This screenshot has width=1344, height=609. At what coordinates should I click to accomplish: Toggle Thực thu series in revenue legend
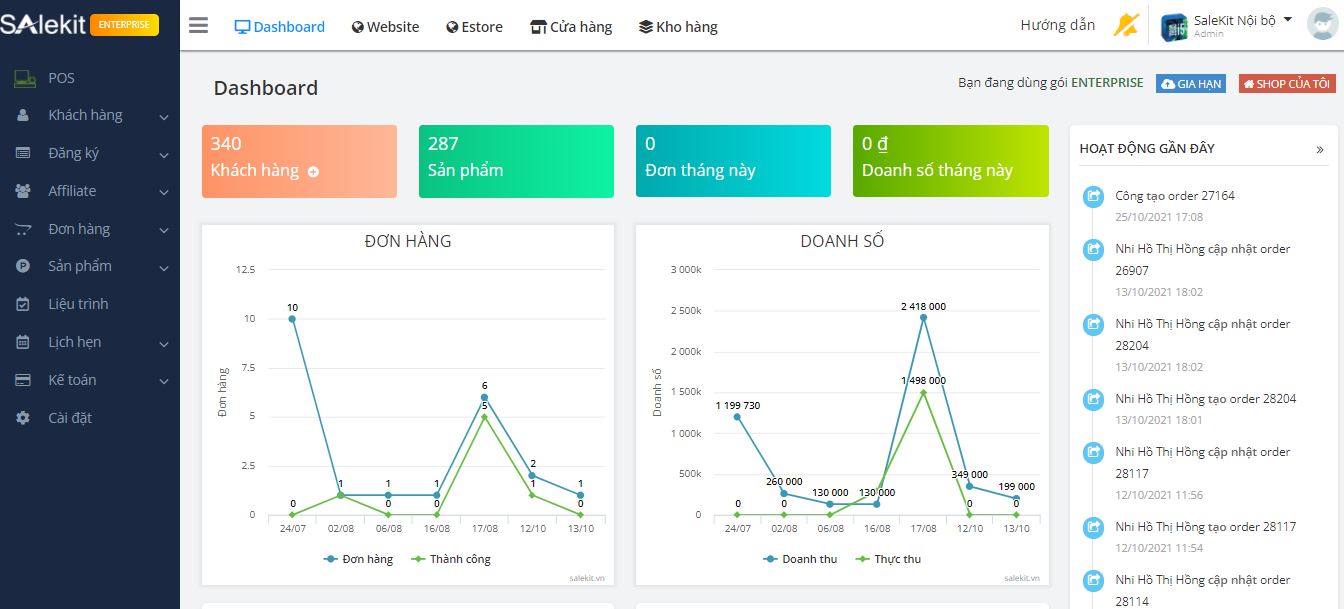[889, 559]
